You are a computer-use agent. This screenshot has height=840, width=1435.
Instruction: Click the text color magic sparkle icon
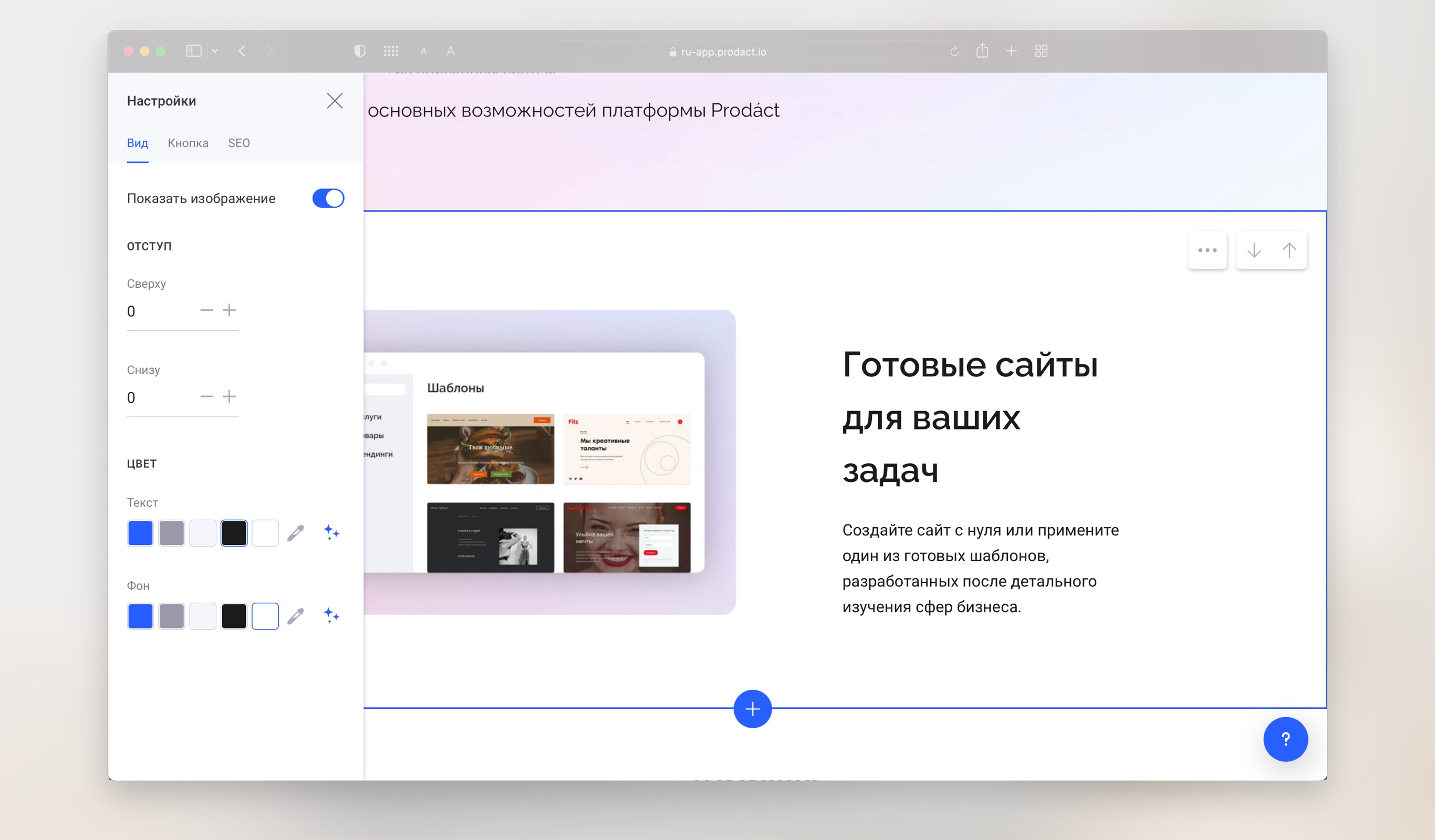click(x=331, y=533)
